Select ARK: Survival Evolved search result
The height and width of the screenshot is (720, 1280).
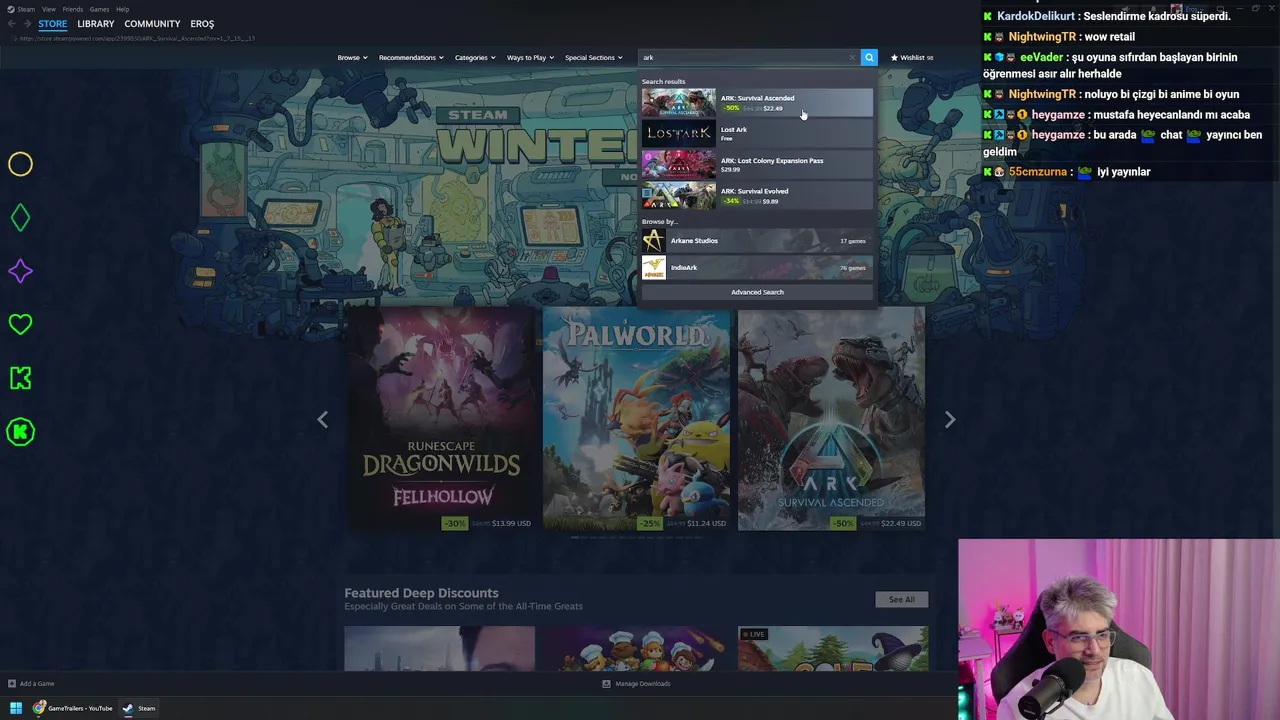757,195
